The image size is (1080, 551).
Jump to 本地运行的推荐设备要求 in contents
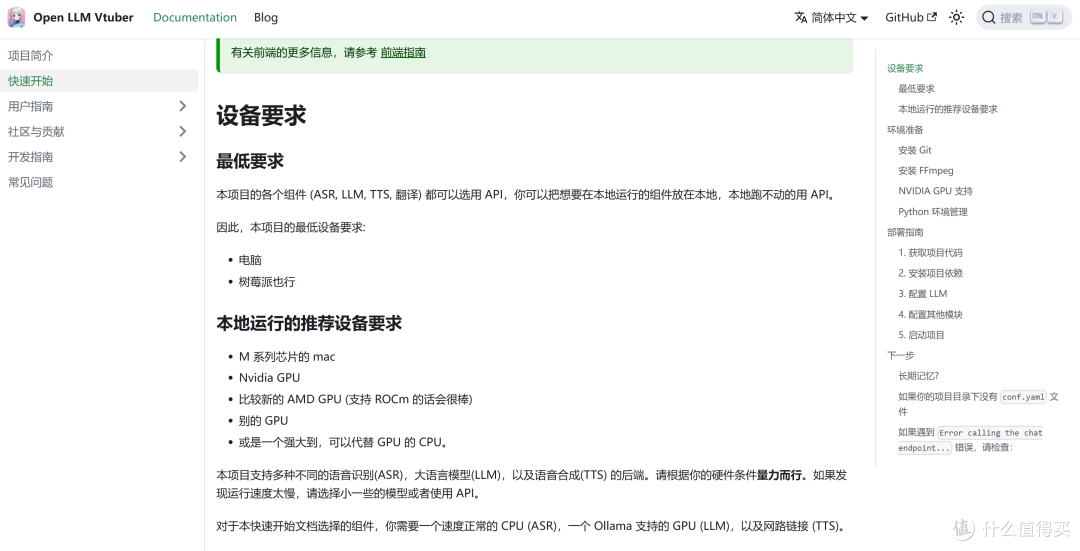[x=948, y=109]
